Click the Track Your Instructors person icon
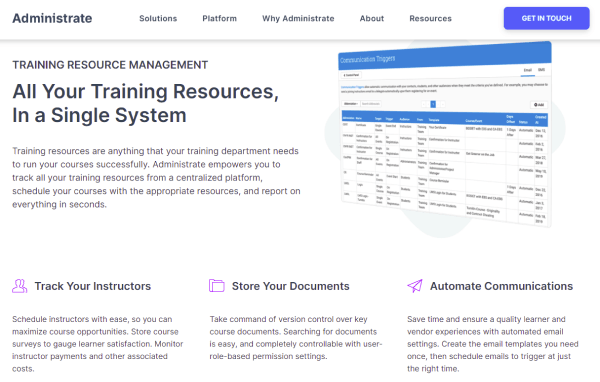 point(20,286)
